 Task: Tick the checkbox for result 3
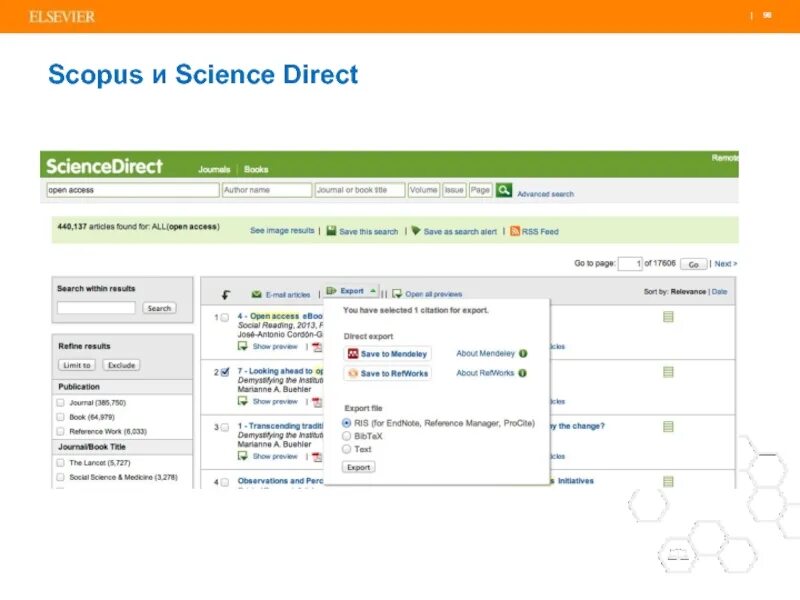point(224,427)
